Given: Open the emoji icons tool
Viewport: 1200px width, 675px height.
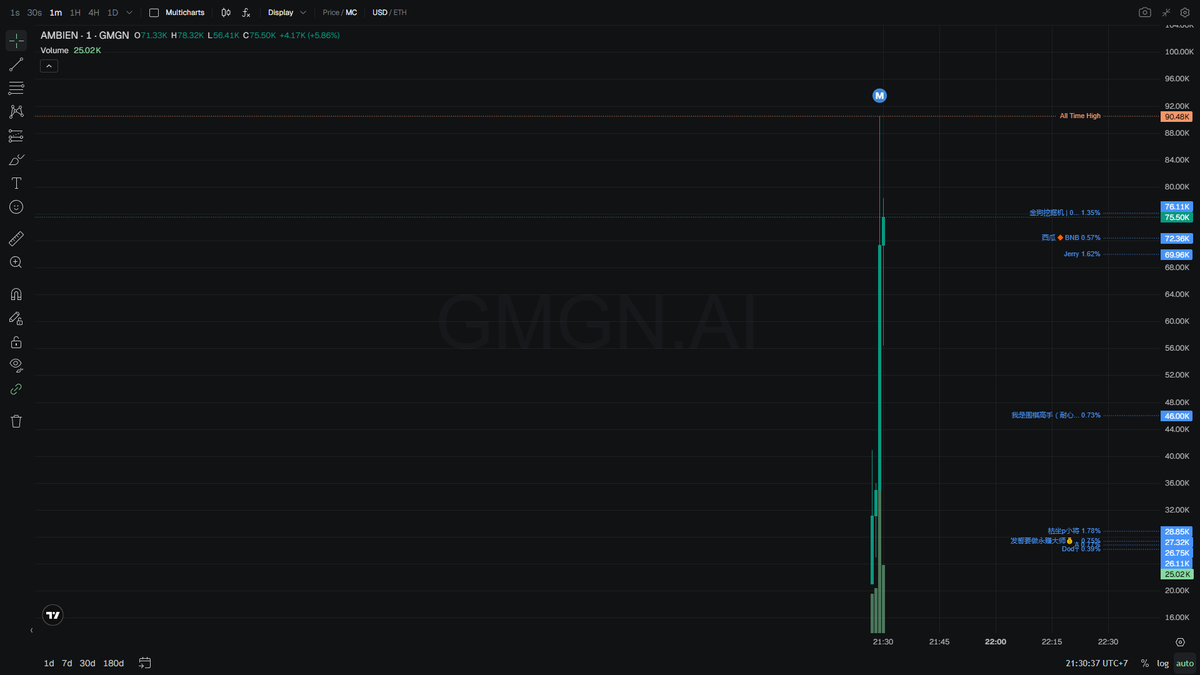Looking at the screenshot, I should 16,207.
